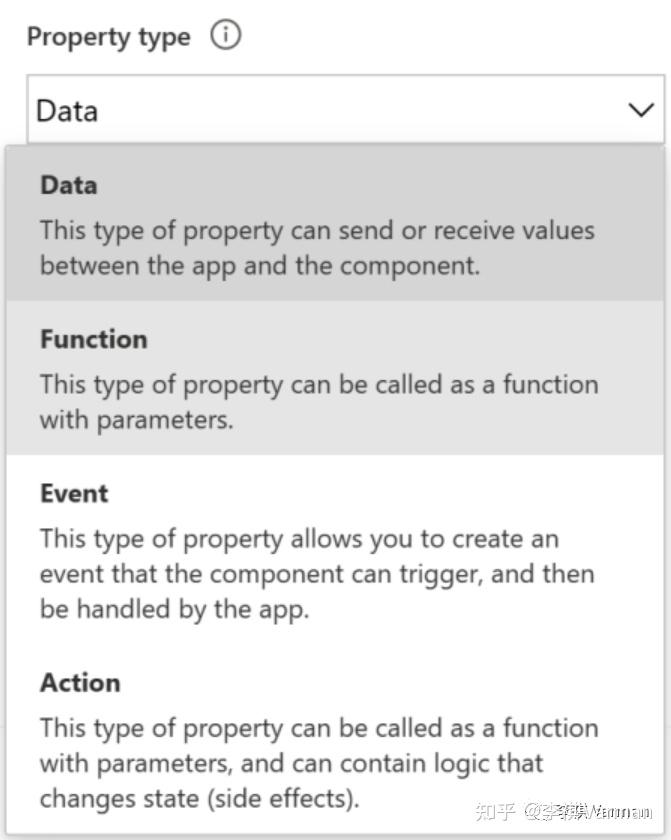
Task: Choose the Function property type option
Action: (335, 378)
